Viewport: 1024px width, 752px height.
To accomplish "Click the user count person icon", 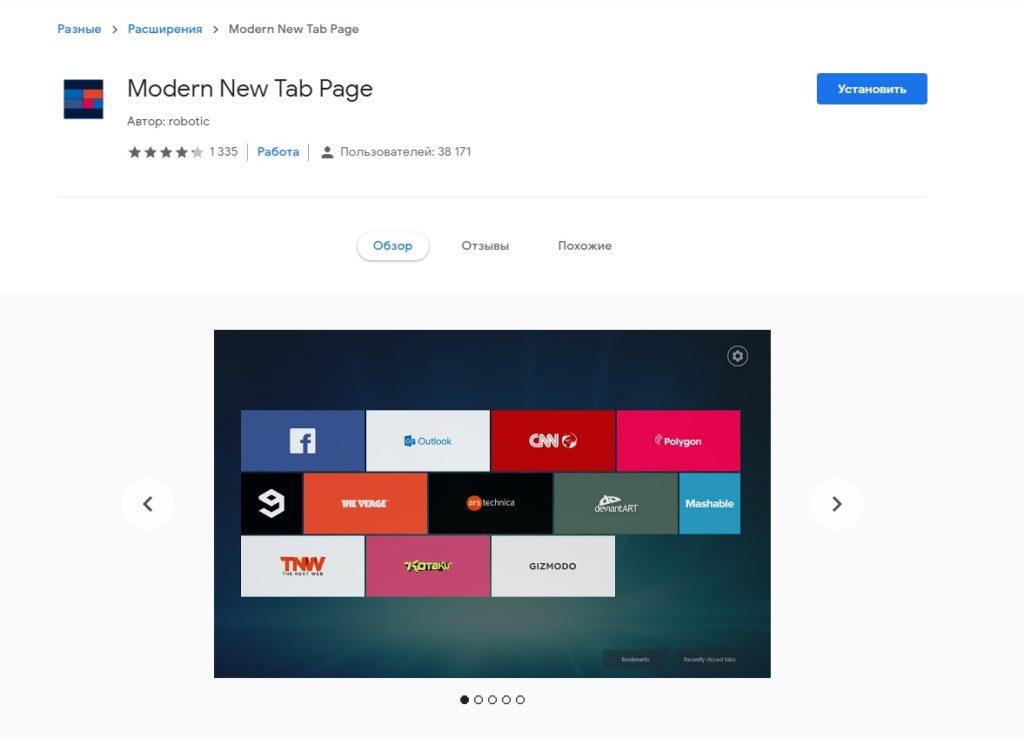I will [327, 152].
